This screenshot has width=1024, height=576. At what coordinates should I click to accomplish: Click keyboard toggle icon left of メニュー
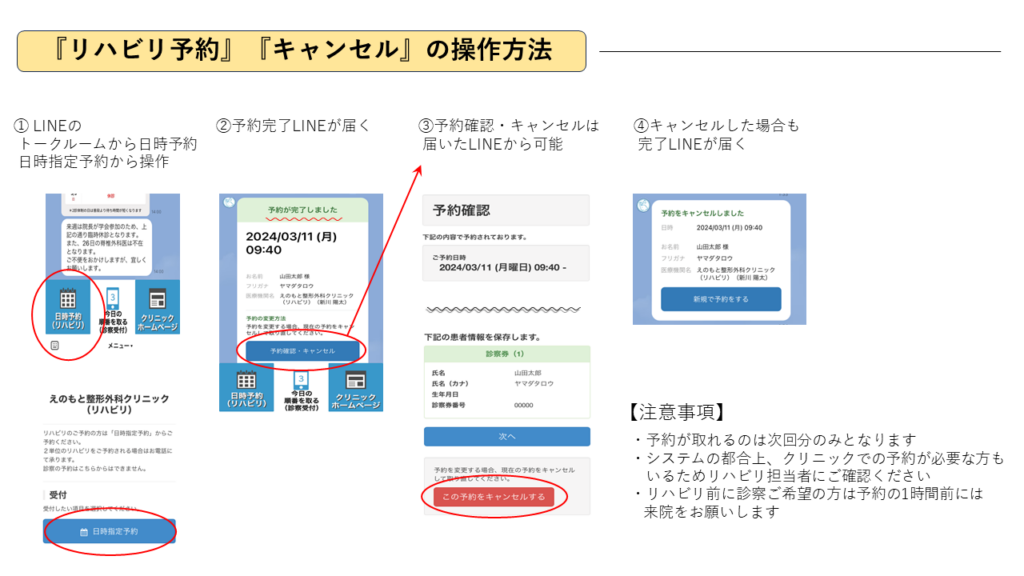[55, 345]
